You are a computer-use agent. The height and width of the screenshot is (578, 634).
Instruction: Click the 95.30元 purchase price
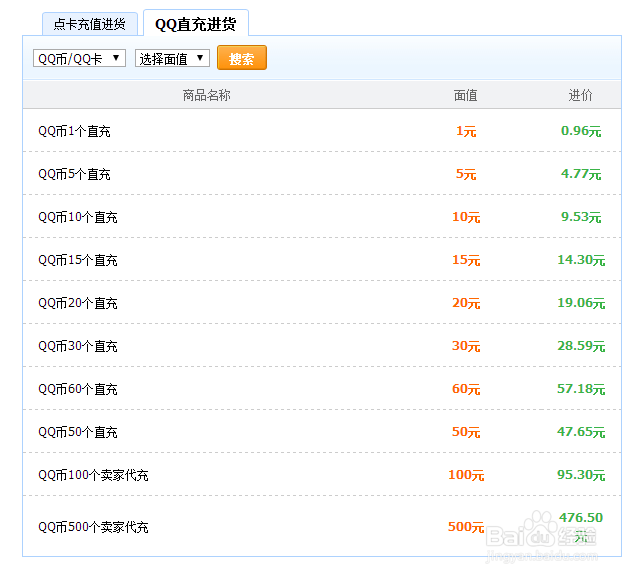581,475
